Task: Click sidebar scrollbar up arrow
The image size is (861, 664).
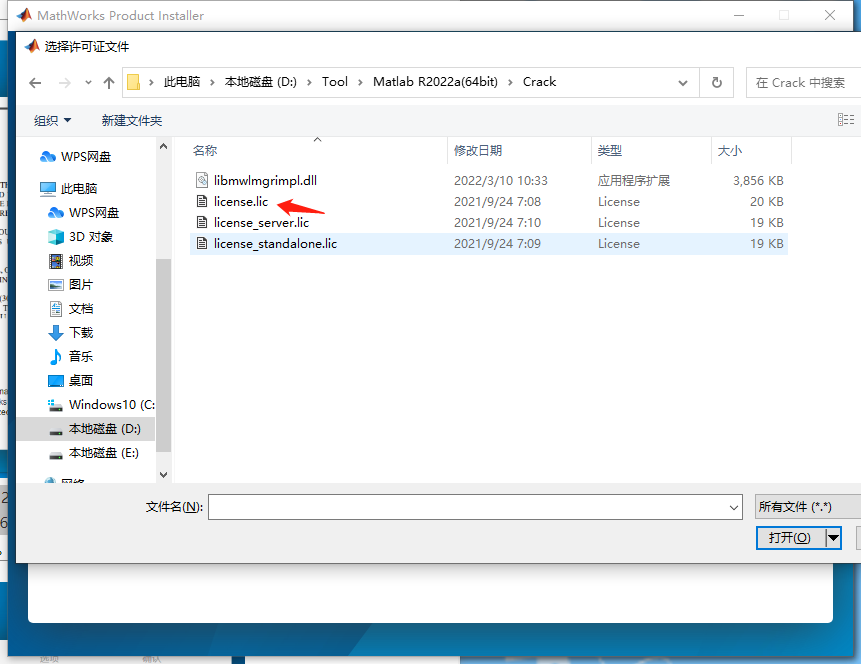Action: click(x=163, y=146)
